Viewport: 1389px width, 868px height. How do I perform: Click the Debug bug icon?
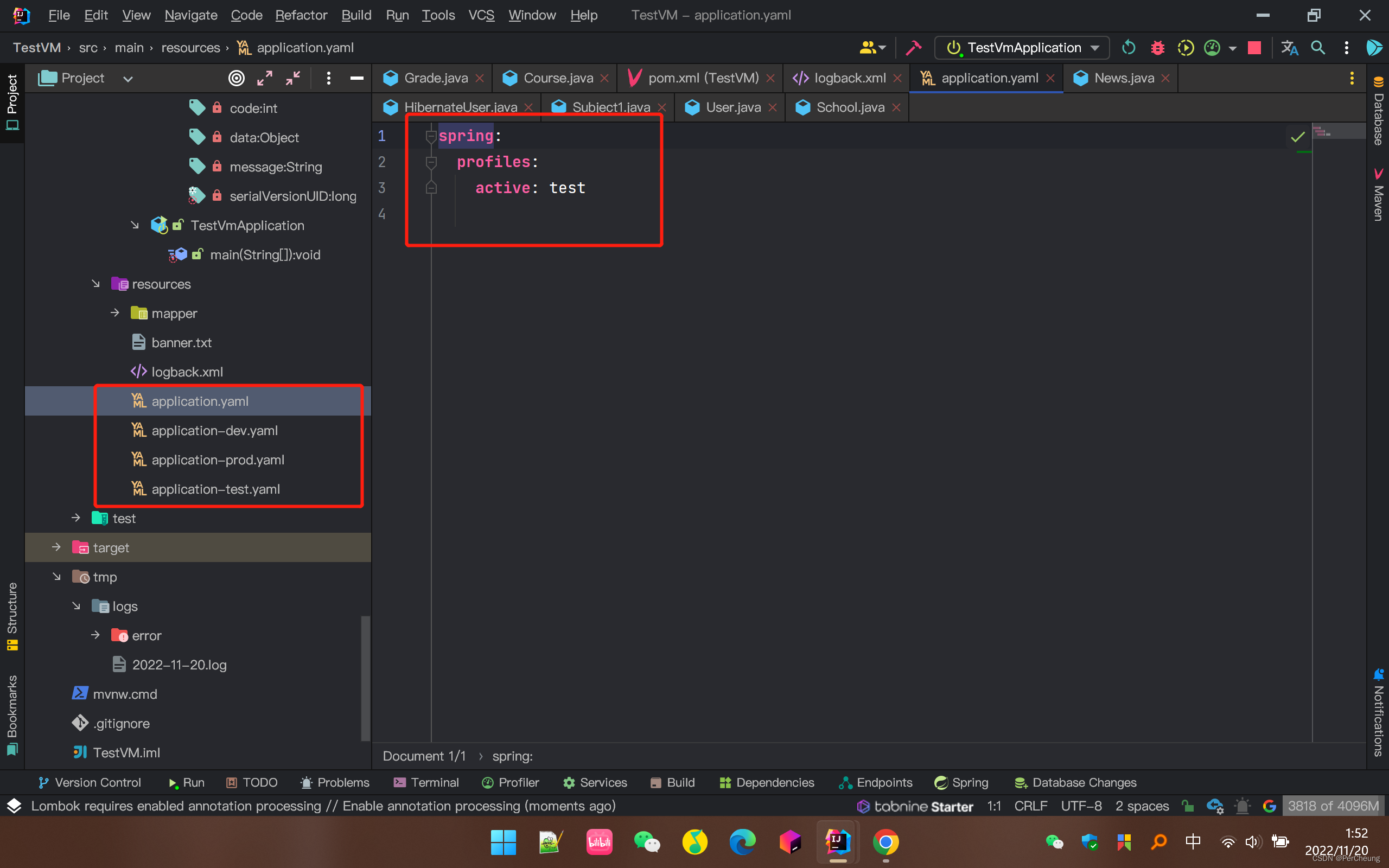[1157, 48]
